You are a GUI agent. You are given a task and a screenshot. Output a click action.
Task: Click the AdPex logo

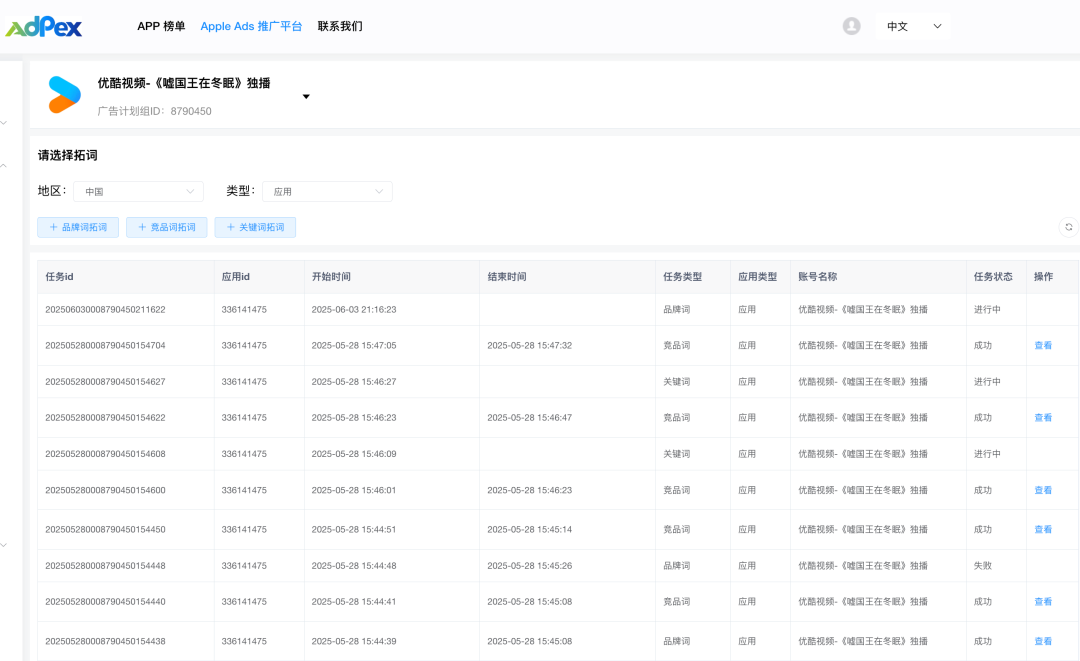coord(44,27)
